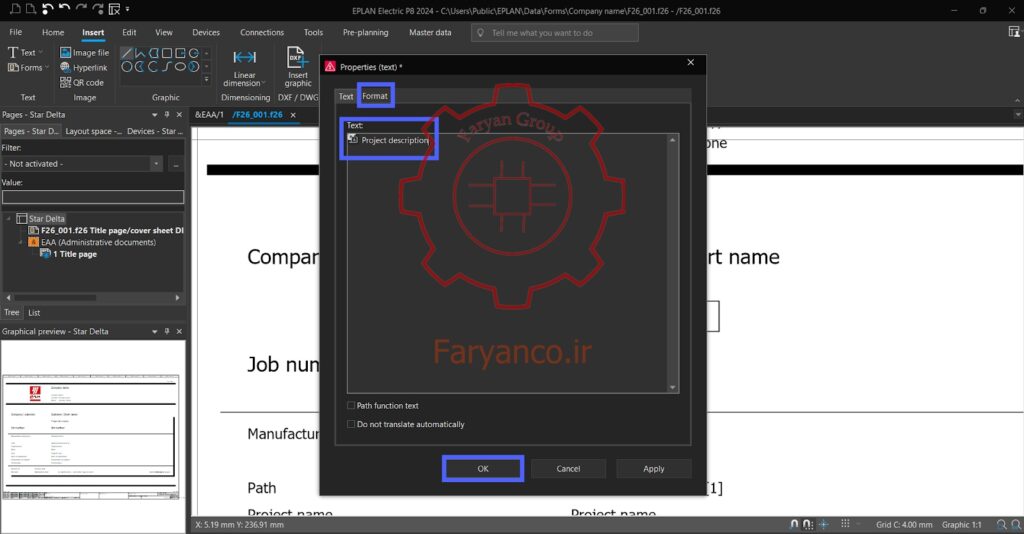
Task: Select the QR code tool
Action: (82, 82)
